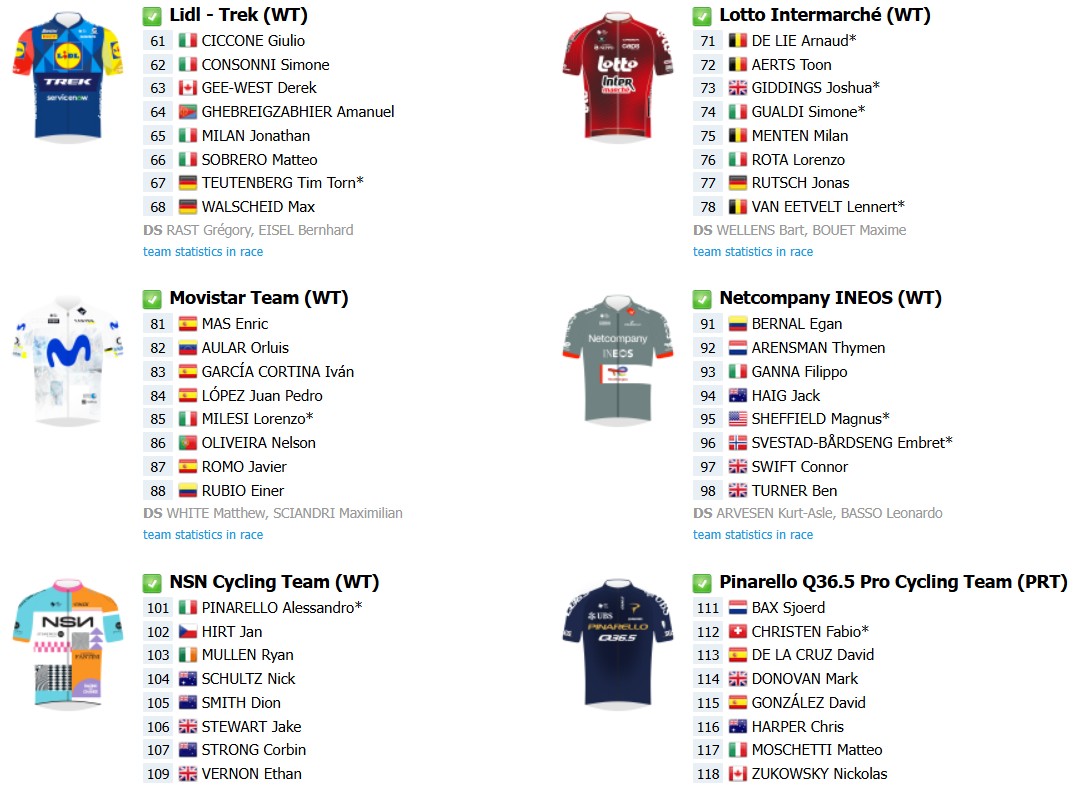The height and width of the screenshot is (787, 1081).
Task: Open rider MILAN Jonathan's profile
Action: (256, 136)
